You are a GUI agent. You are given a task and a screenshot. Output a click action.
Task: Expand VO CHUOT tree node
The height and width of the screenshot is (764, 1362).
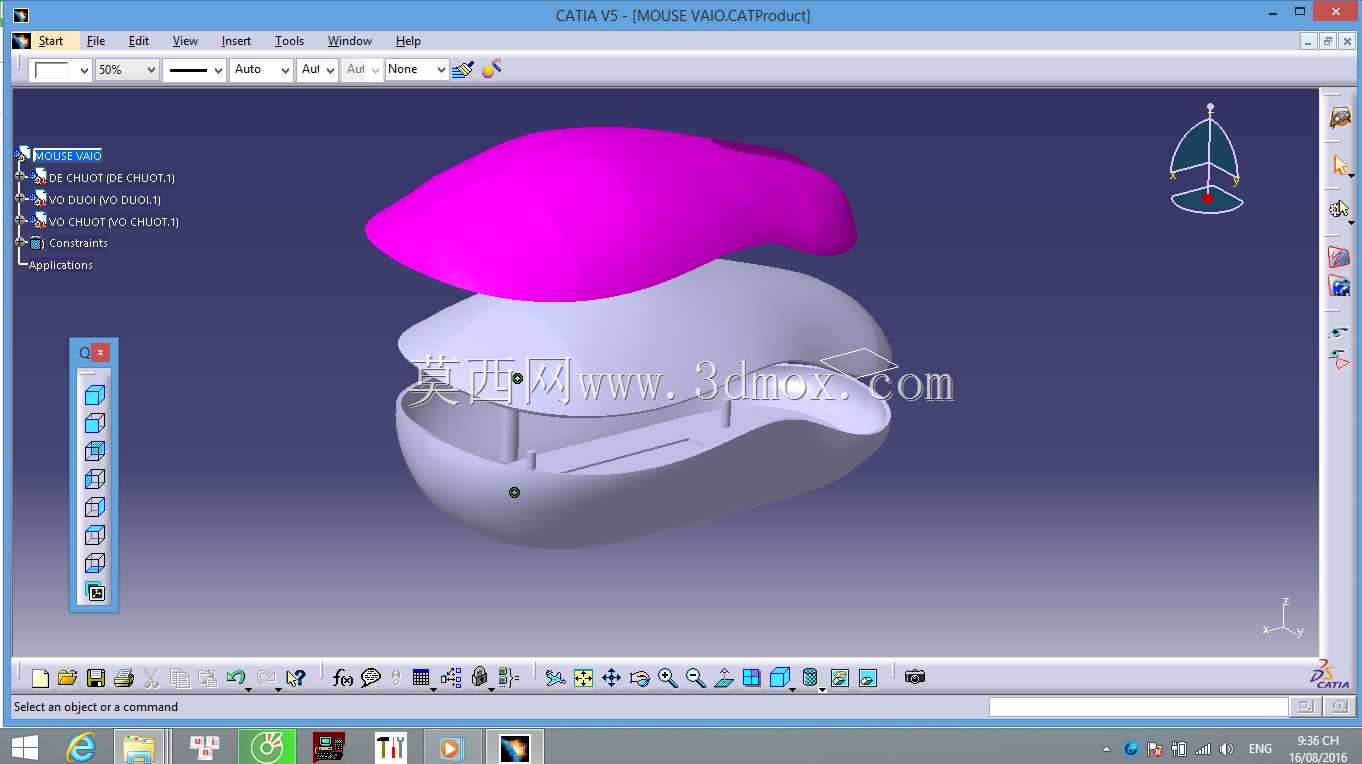click(x=20, y=221)
